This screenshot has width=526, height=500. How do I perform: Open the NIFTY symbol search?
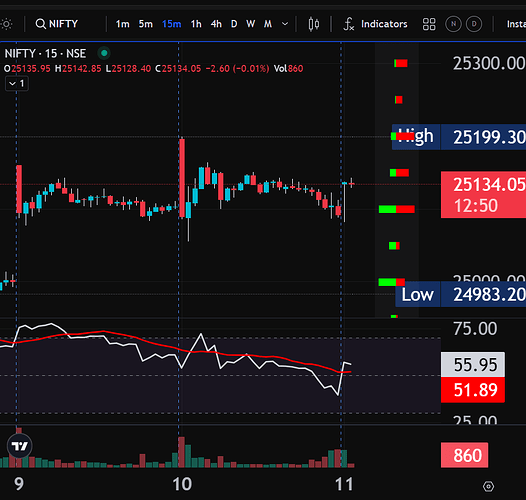[57, 24]
